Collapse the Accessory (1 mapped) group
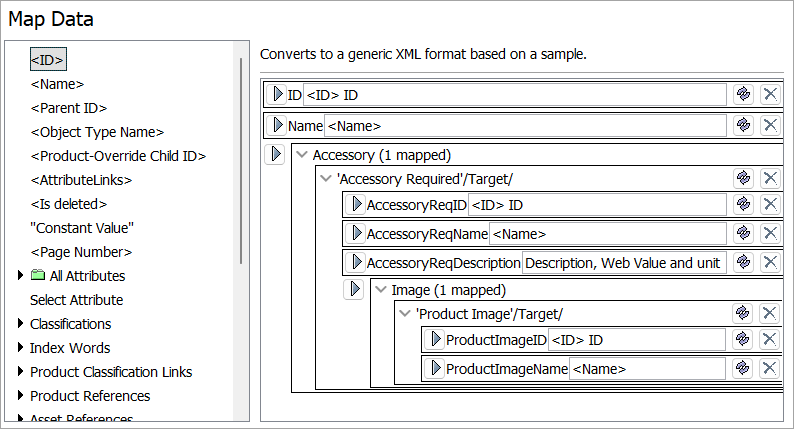This screenshot has height=429, width=794. 302,155
